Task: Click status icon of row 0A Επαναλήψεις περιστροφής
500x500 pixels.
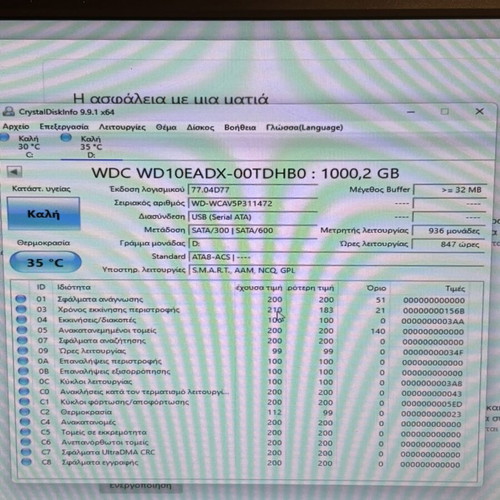Action: point(23,361)
